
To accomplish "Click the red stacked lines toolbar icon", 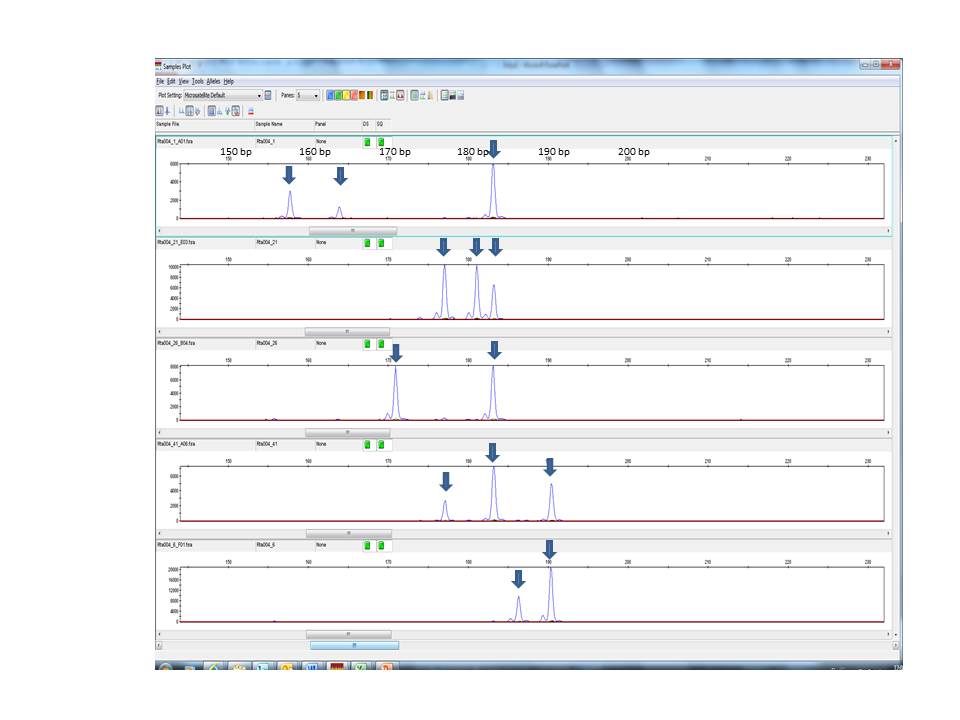I will [x=250, y=111].
